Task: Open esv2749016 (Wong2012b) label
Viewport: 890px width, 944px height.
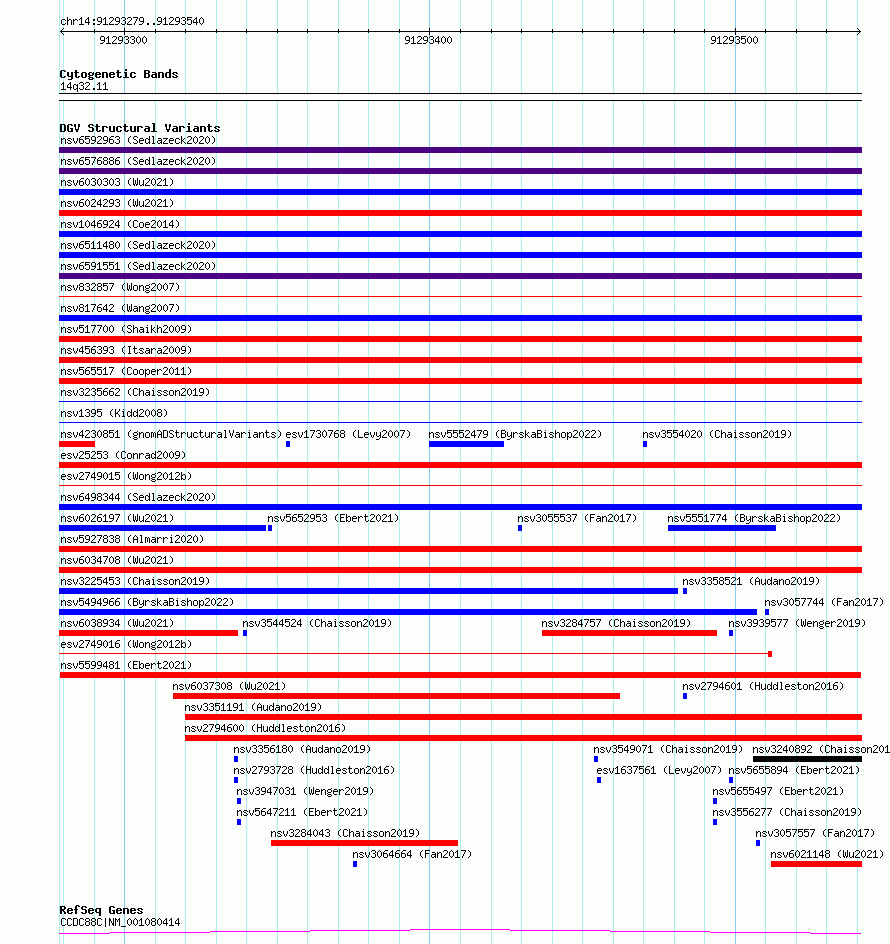Action: pyautogui.click(x=126, y=645)
